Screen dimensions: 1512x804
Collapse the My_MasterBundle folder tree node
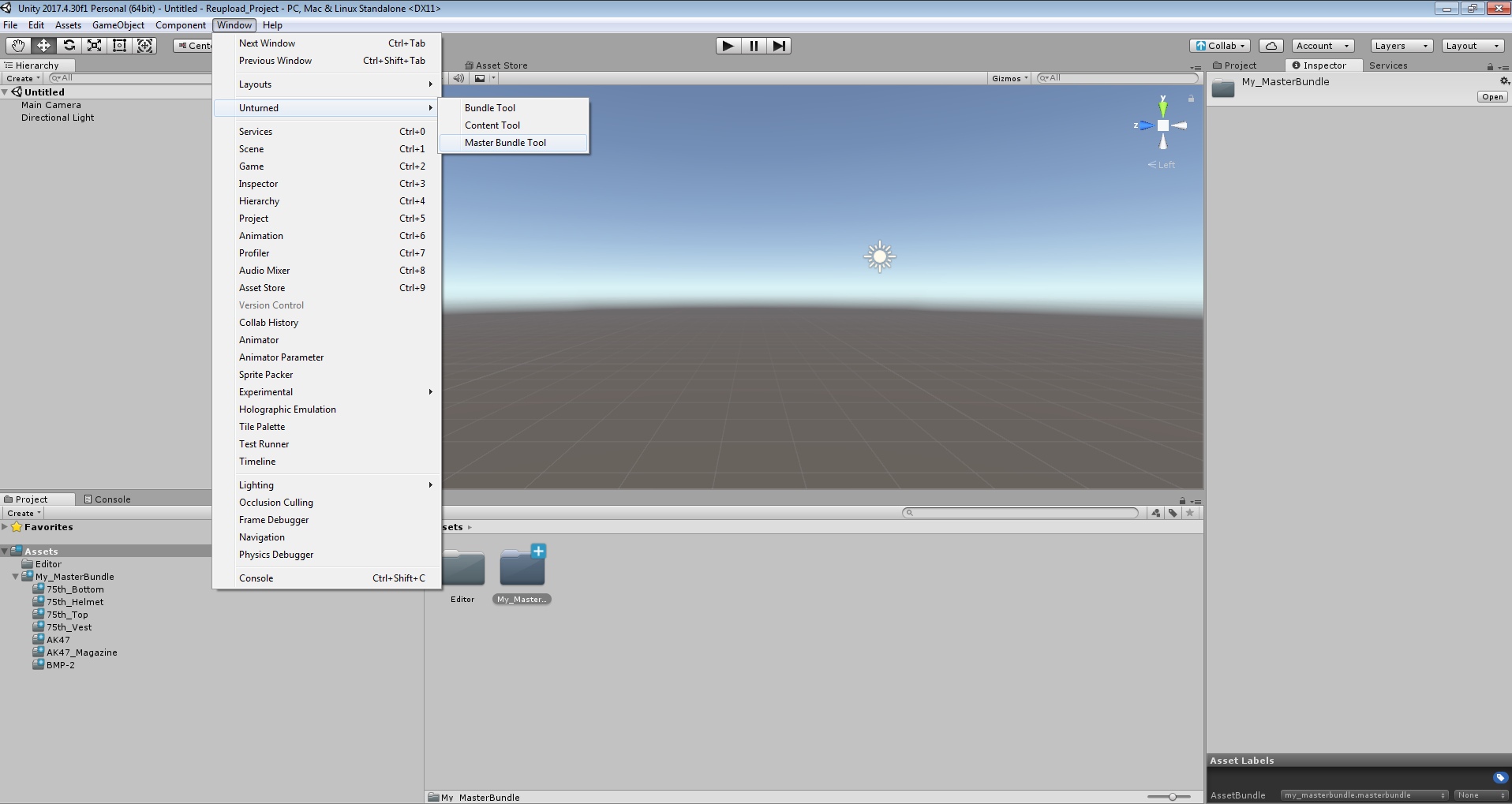tap(16, 577)
